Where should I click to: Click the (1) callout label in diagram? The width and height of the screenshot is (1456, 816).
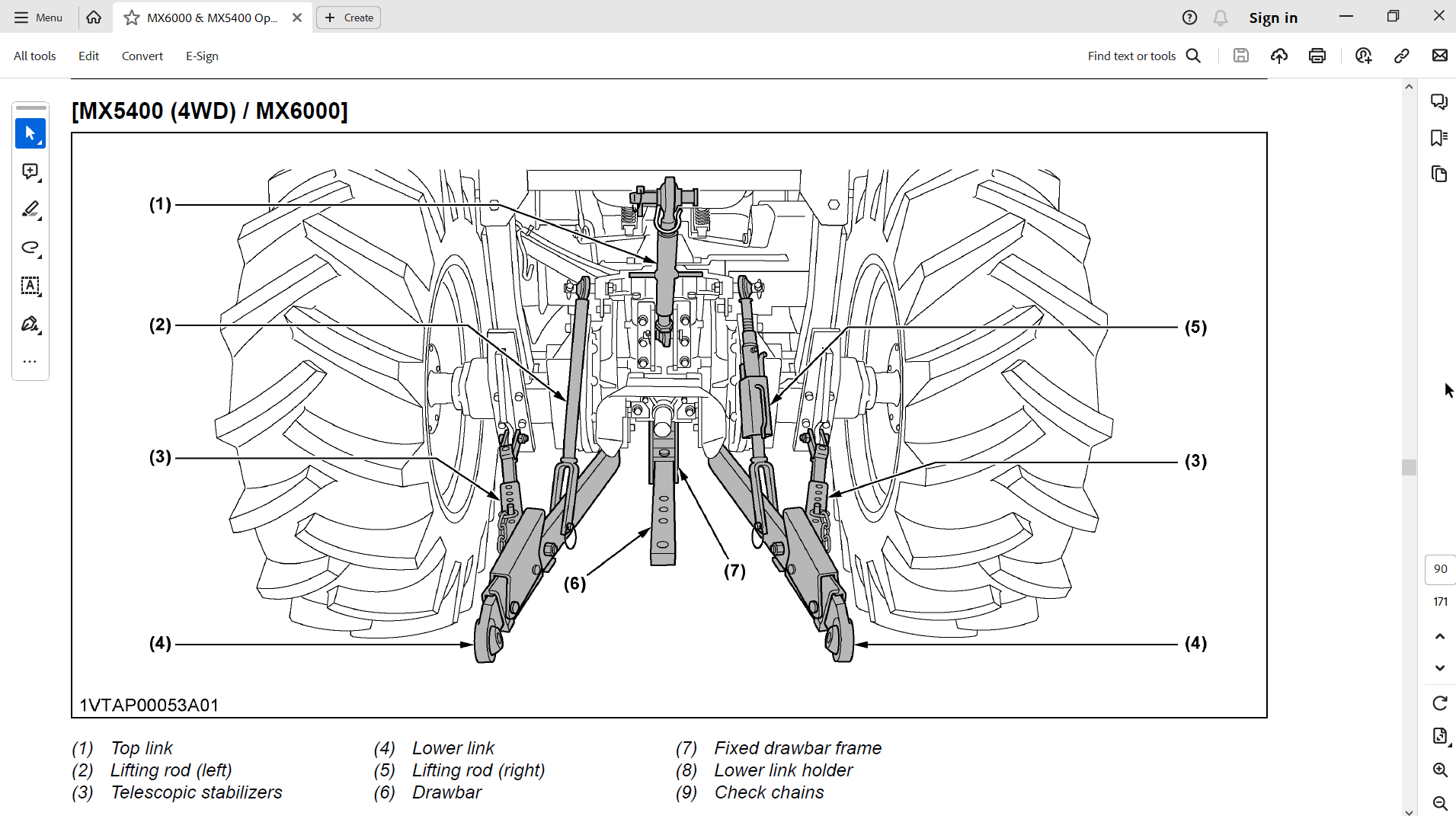pos(160,204)
